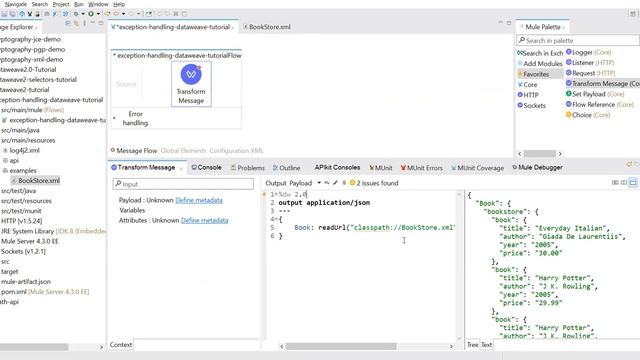Open the Global Elements editor tab

pos(183,151)
